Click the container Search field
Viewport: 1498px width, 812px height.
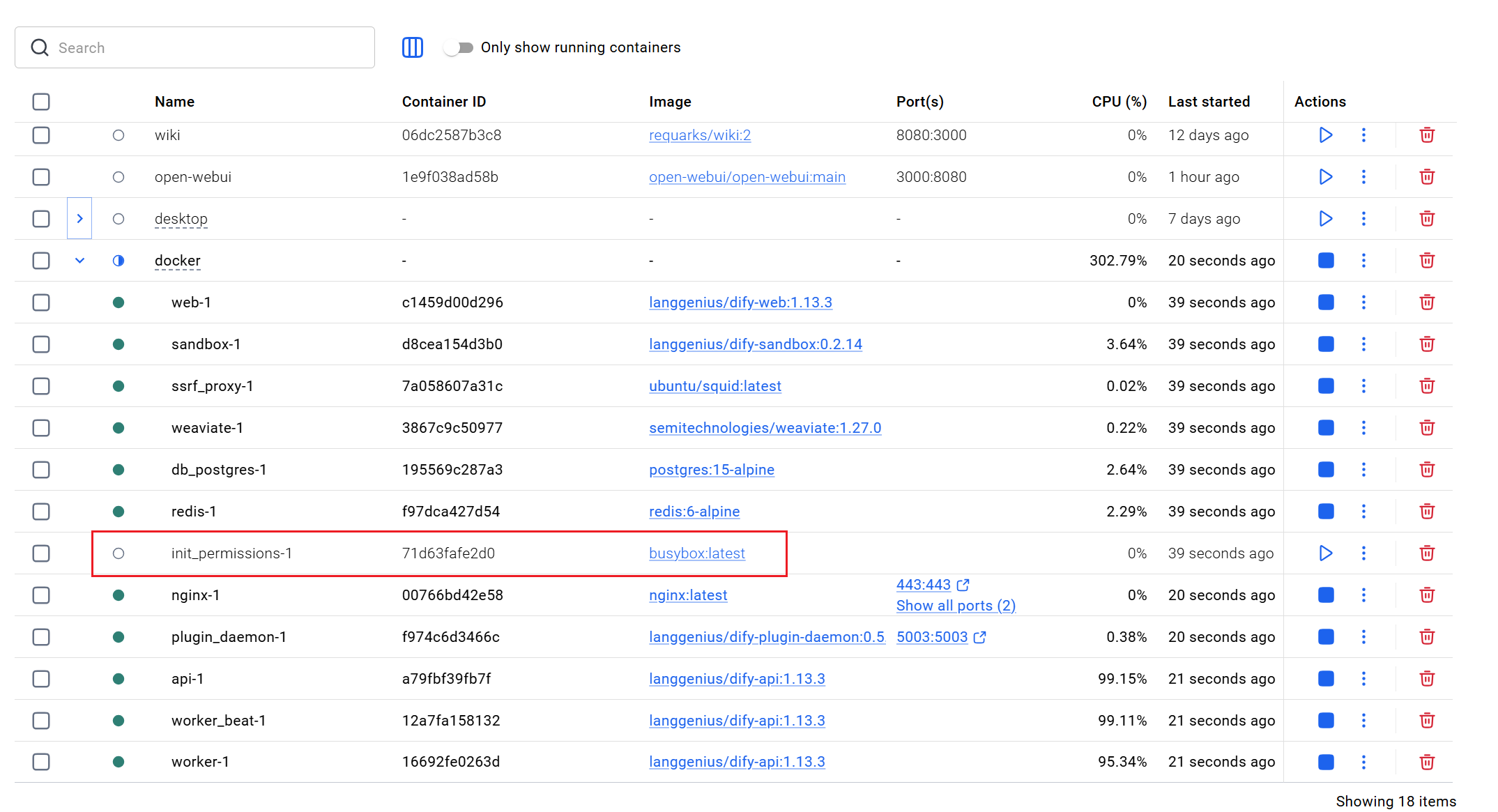(209, 47)
